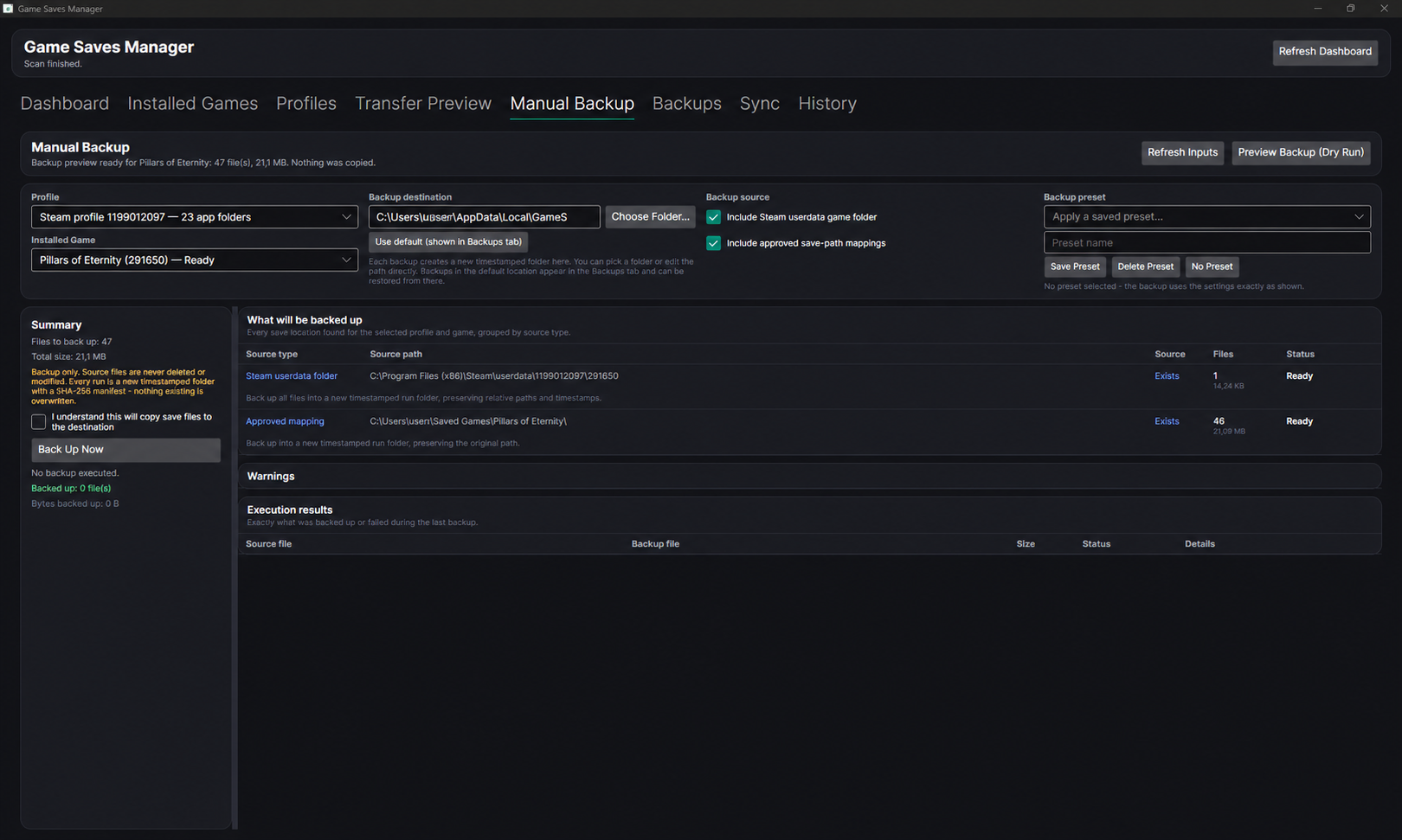Click the Source file column header
The image size is (1402, 840).
coord(268,544)
